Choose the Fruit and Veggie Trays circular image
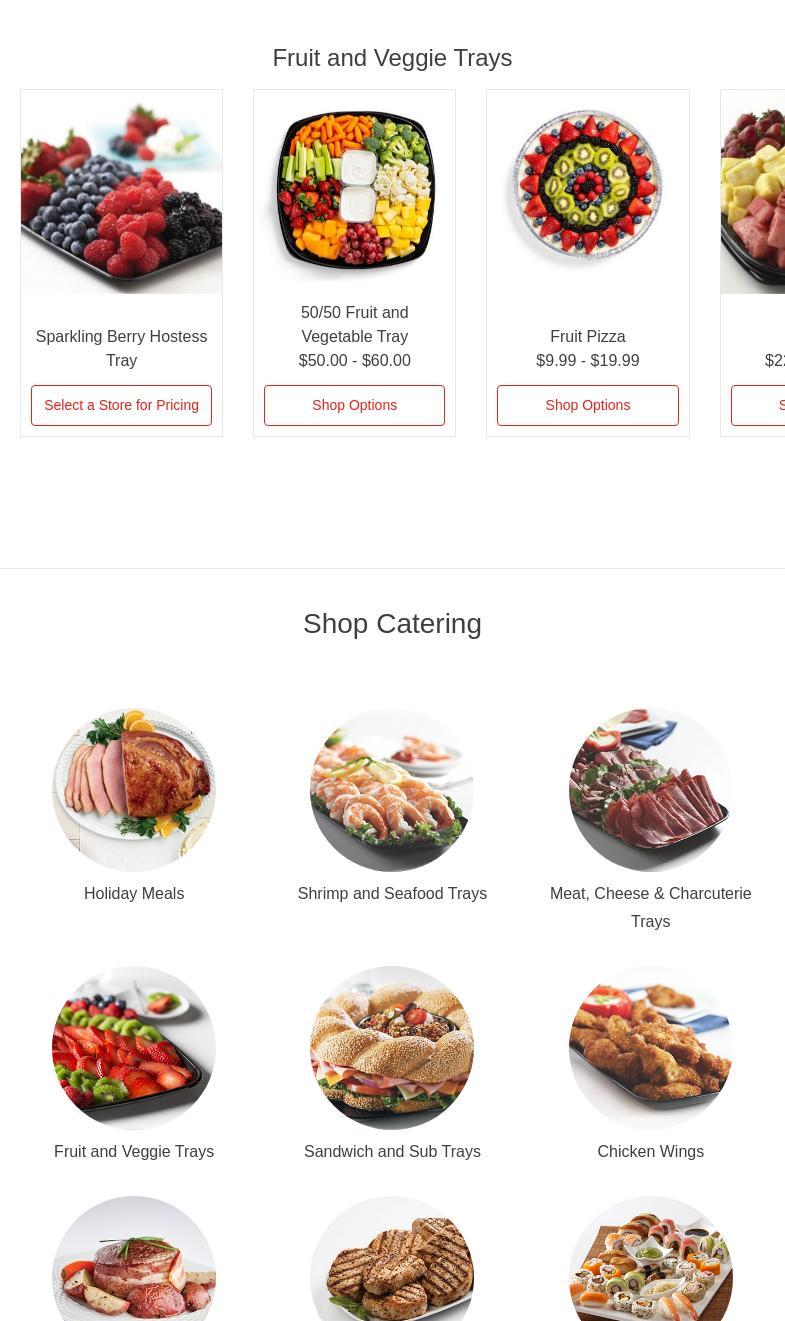This screenshot has width=785, height=1321. tap(134, 1048)
